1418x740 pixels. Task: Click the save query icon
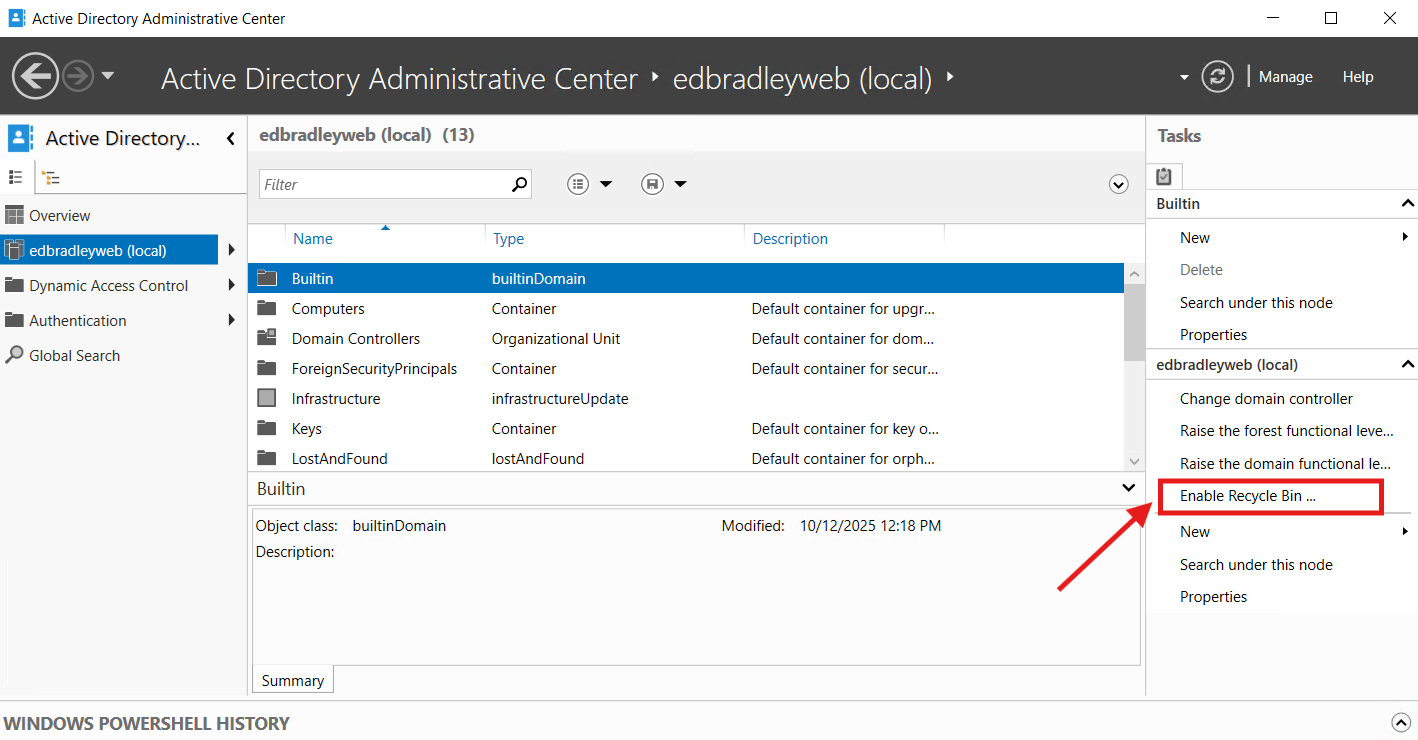pos(653,184)
